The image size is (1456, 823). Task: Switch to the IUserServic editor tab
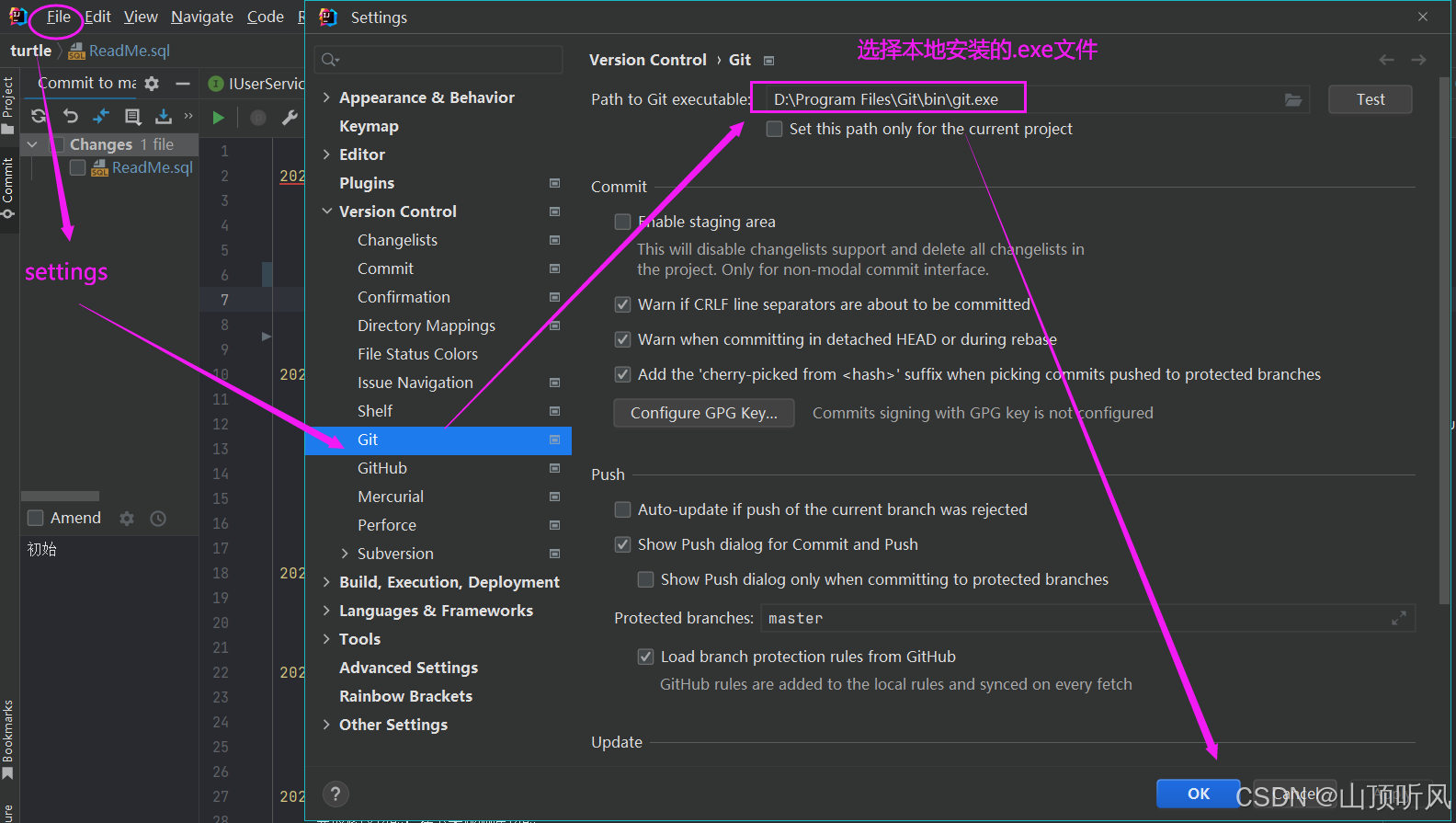pos(256,84)
